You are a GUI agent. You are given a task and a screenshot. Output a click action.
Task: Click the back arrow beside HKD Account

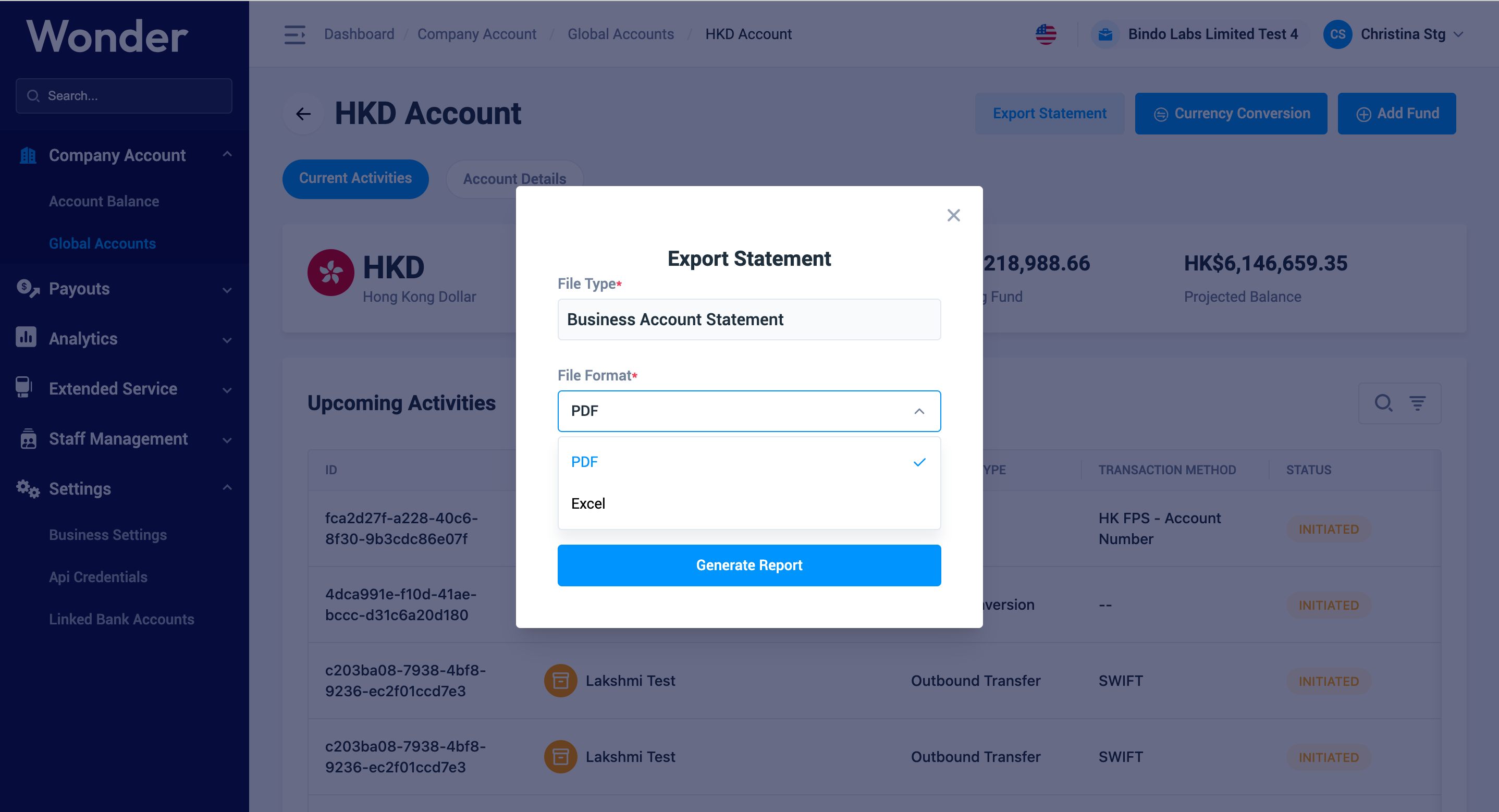pyautogui.click(x=303, y=114)
